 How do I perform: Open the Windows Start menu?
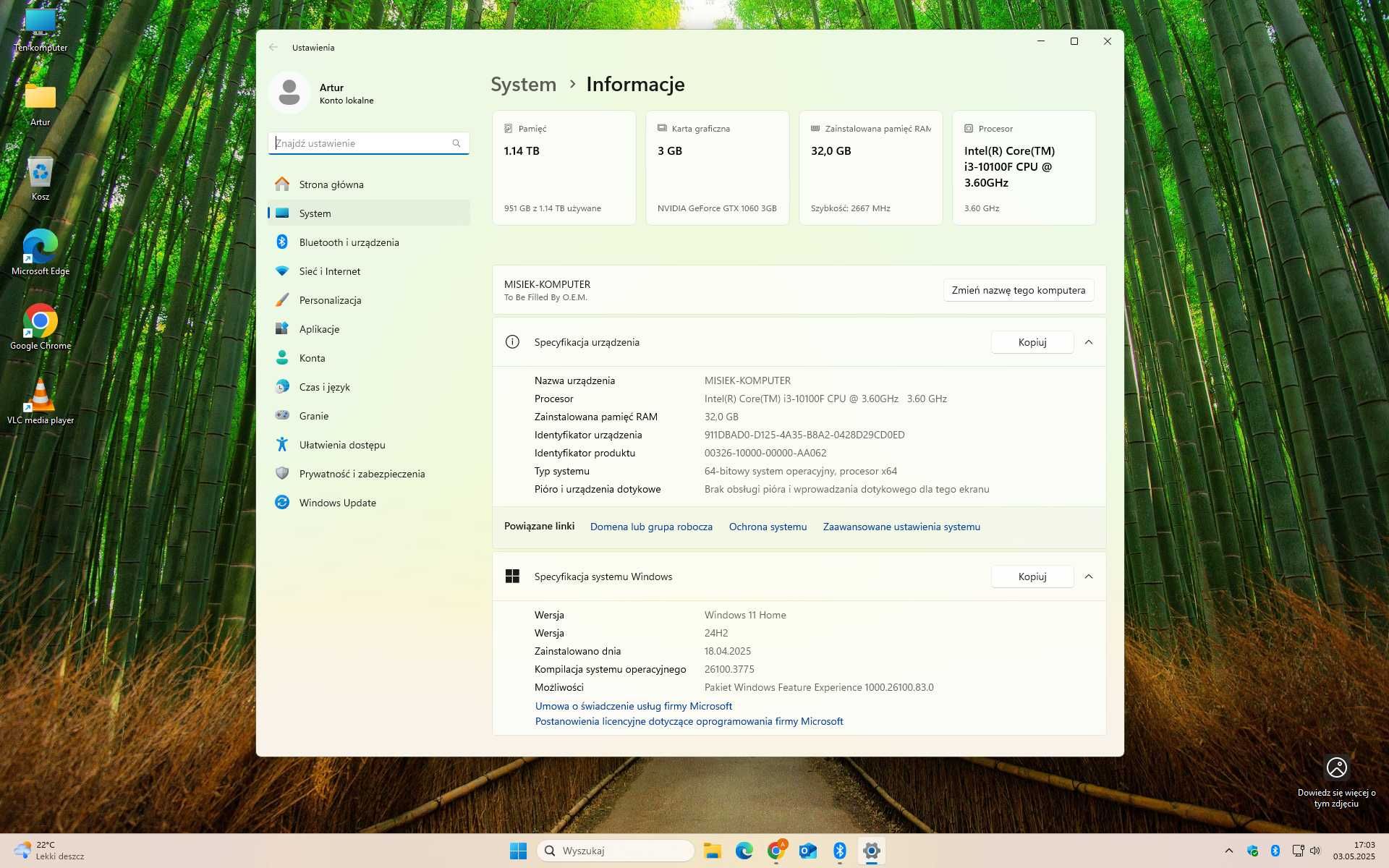[518, 851]
